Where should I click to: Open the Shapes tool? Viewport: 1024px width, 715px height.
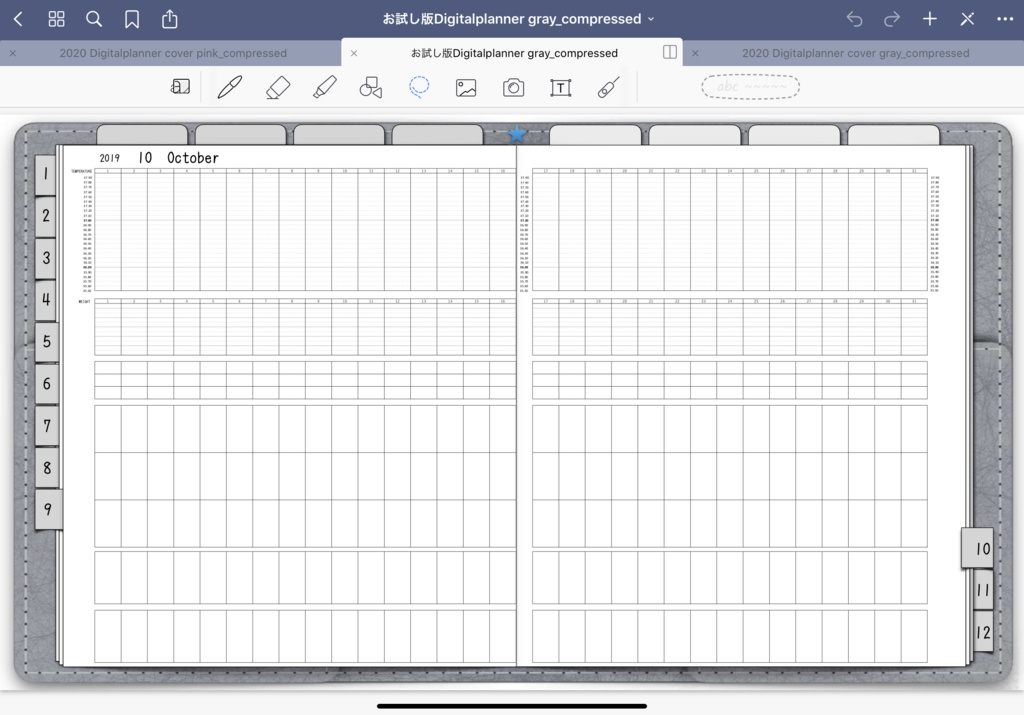click(x=371, y=87)
